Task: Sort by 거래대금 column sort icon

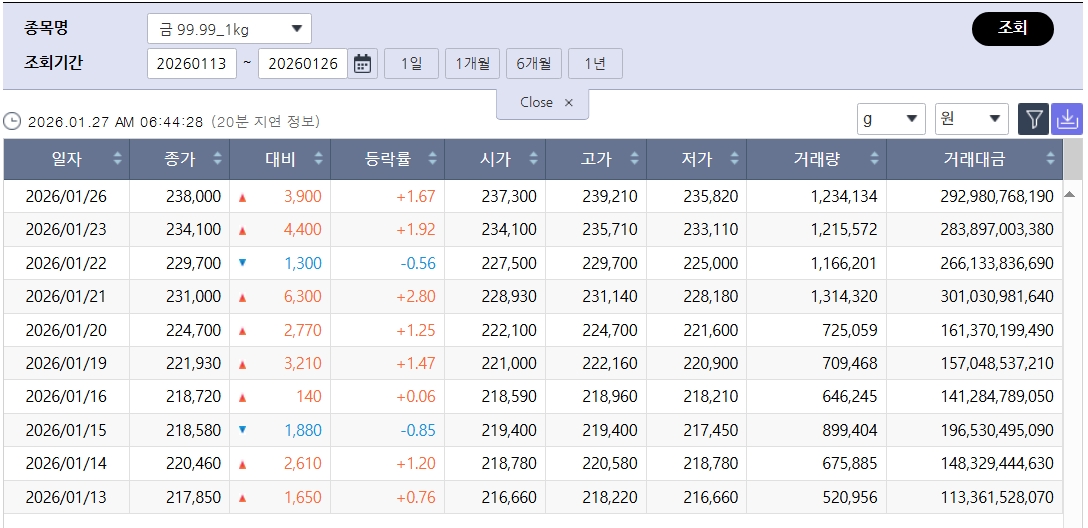Action: pos(1051,159)
